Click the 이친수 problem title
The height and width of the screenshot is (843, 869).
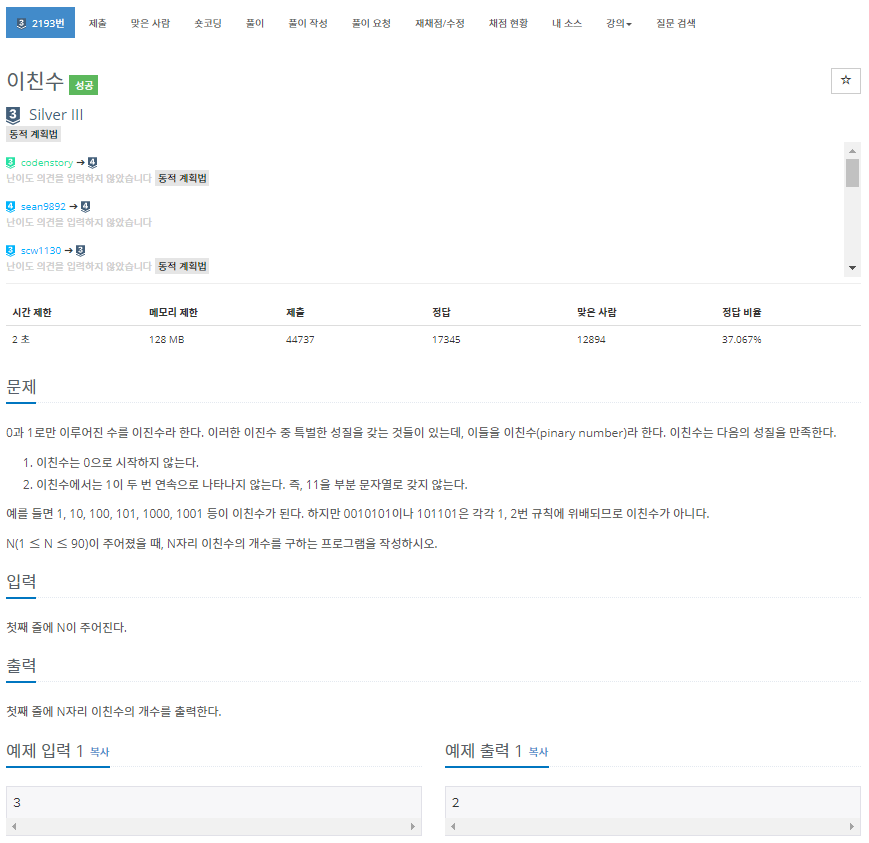[35, 81]
